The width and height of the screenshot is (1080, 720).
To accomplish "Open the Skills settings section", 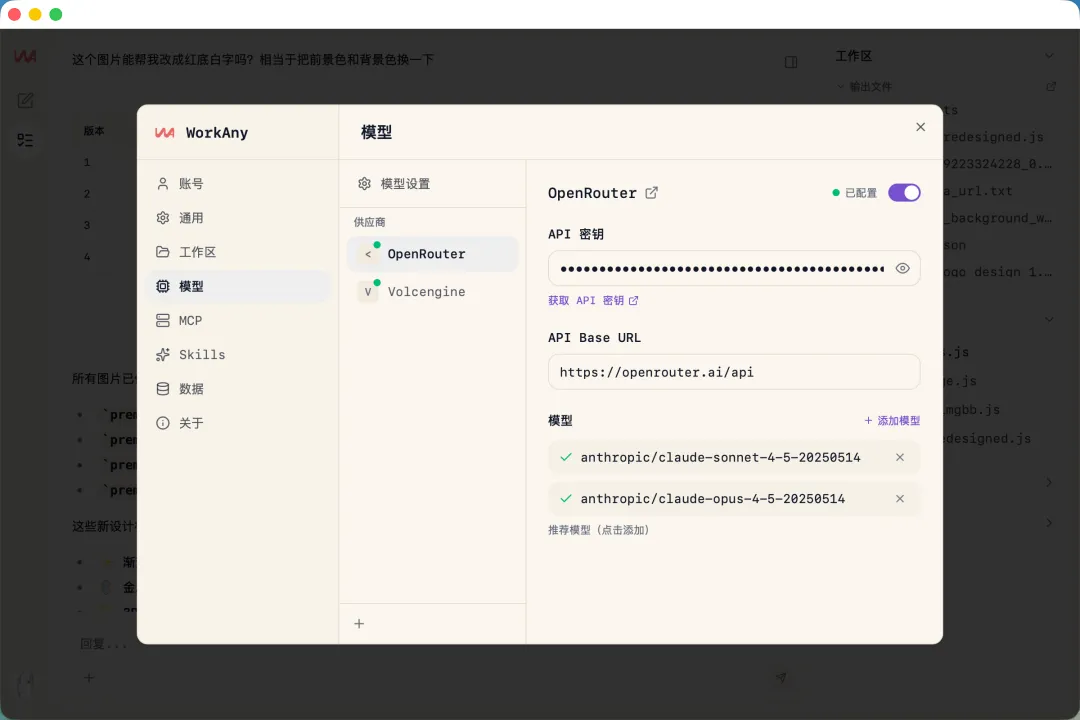I will click(202, 355).
